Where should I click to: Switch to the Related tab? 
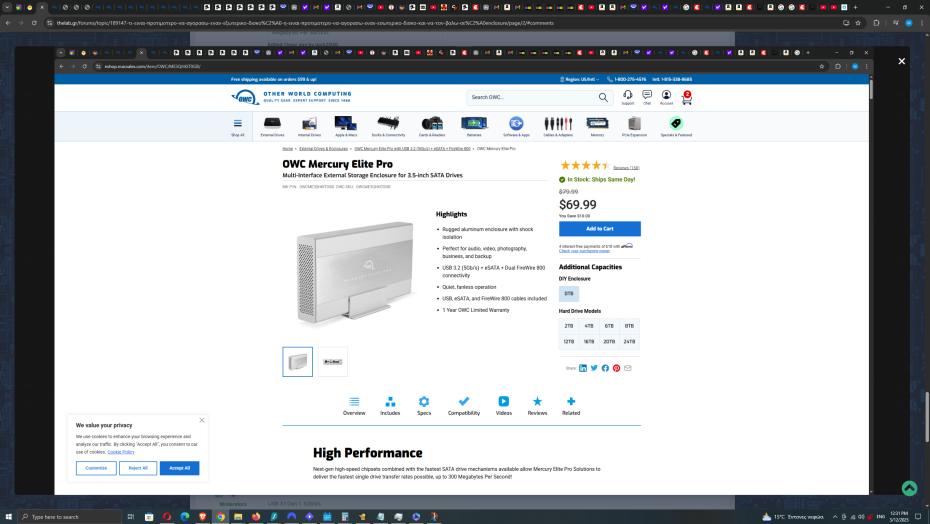coord(571,406)
